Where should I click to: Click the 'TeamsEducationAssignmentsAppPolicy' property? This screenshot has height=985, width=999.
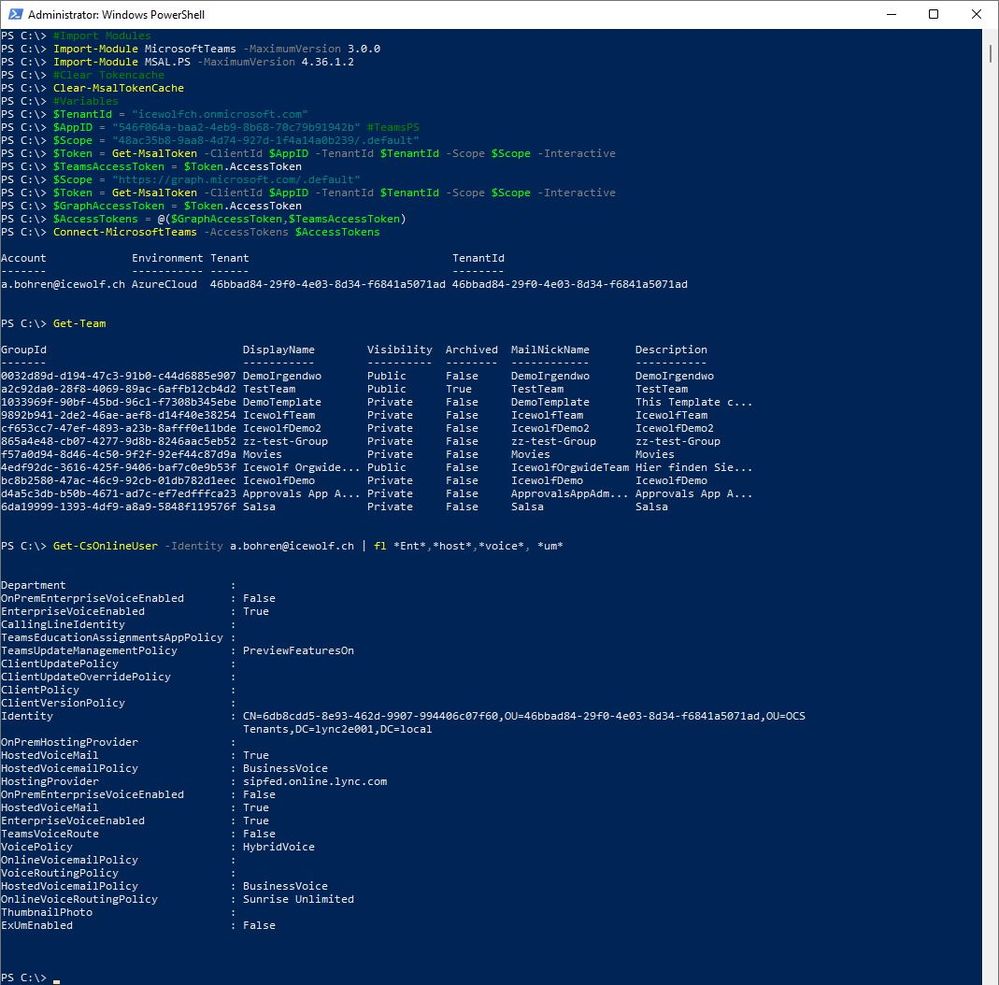point(112,638)
